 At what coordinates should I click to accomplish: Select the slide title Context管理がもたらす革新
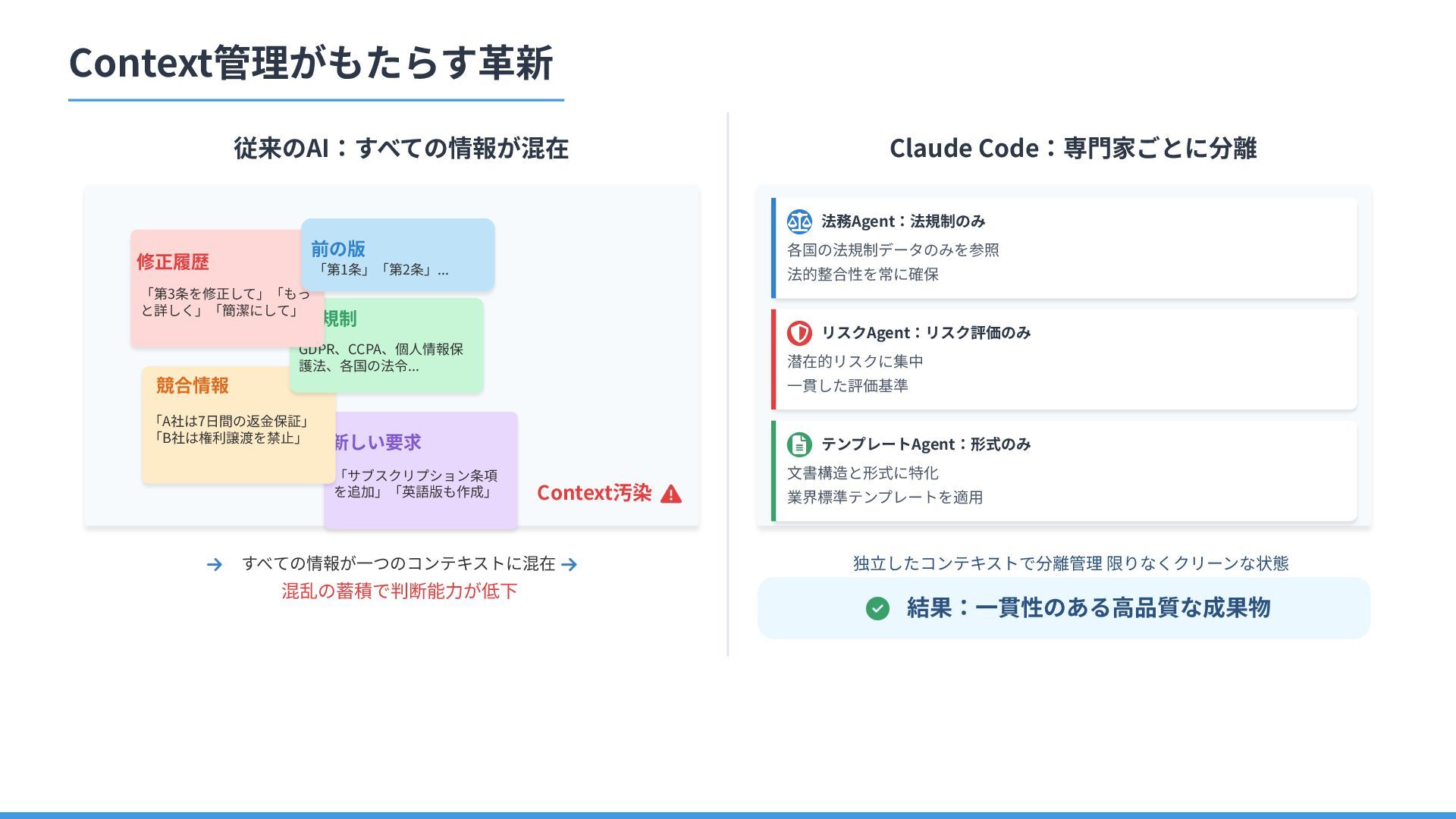tap(311, 62)
